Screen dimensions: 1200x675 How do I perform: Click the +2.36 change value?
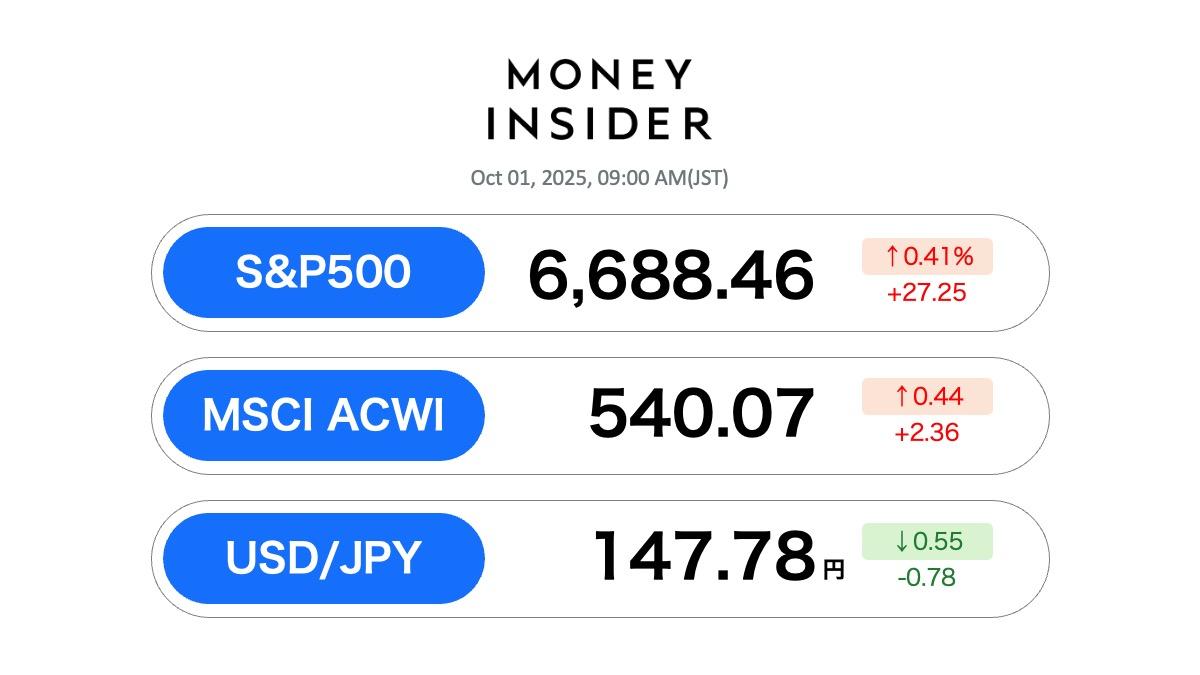[926, 433]
